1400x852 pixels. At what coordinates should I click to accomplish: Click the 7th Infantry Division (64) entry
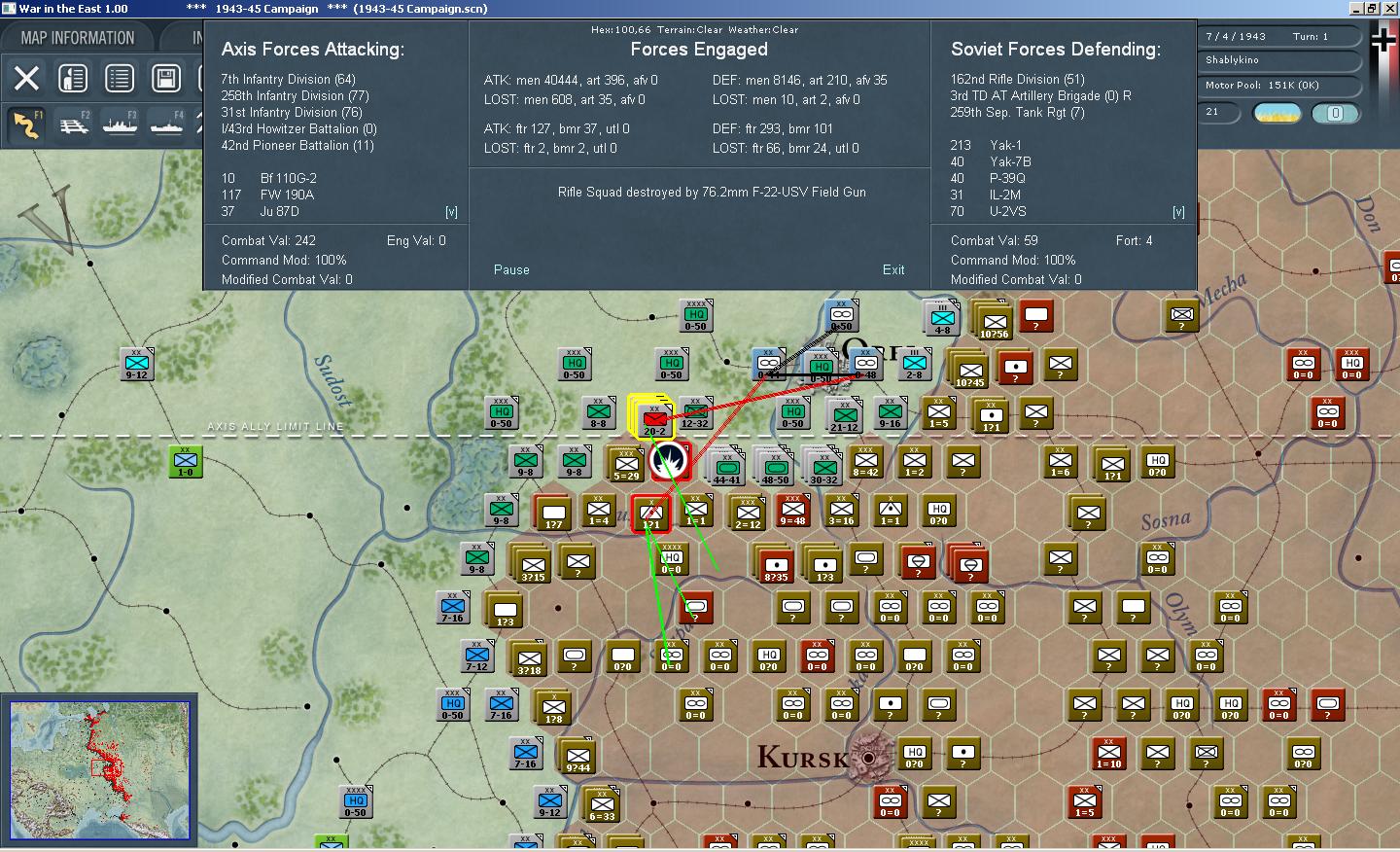[x=288, y=79]
